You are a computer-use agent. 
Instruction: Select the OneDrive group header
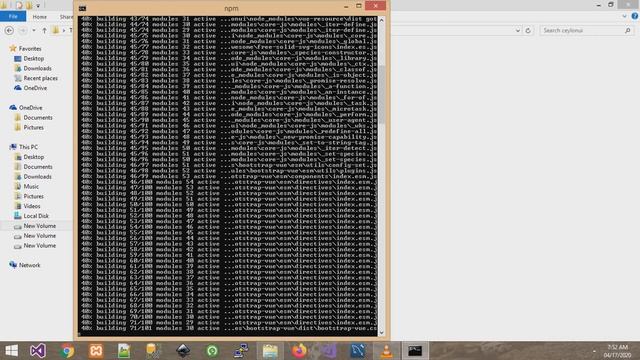point(31,108)
